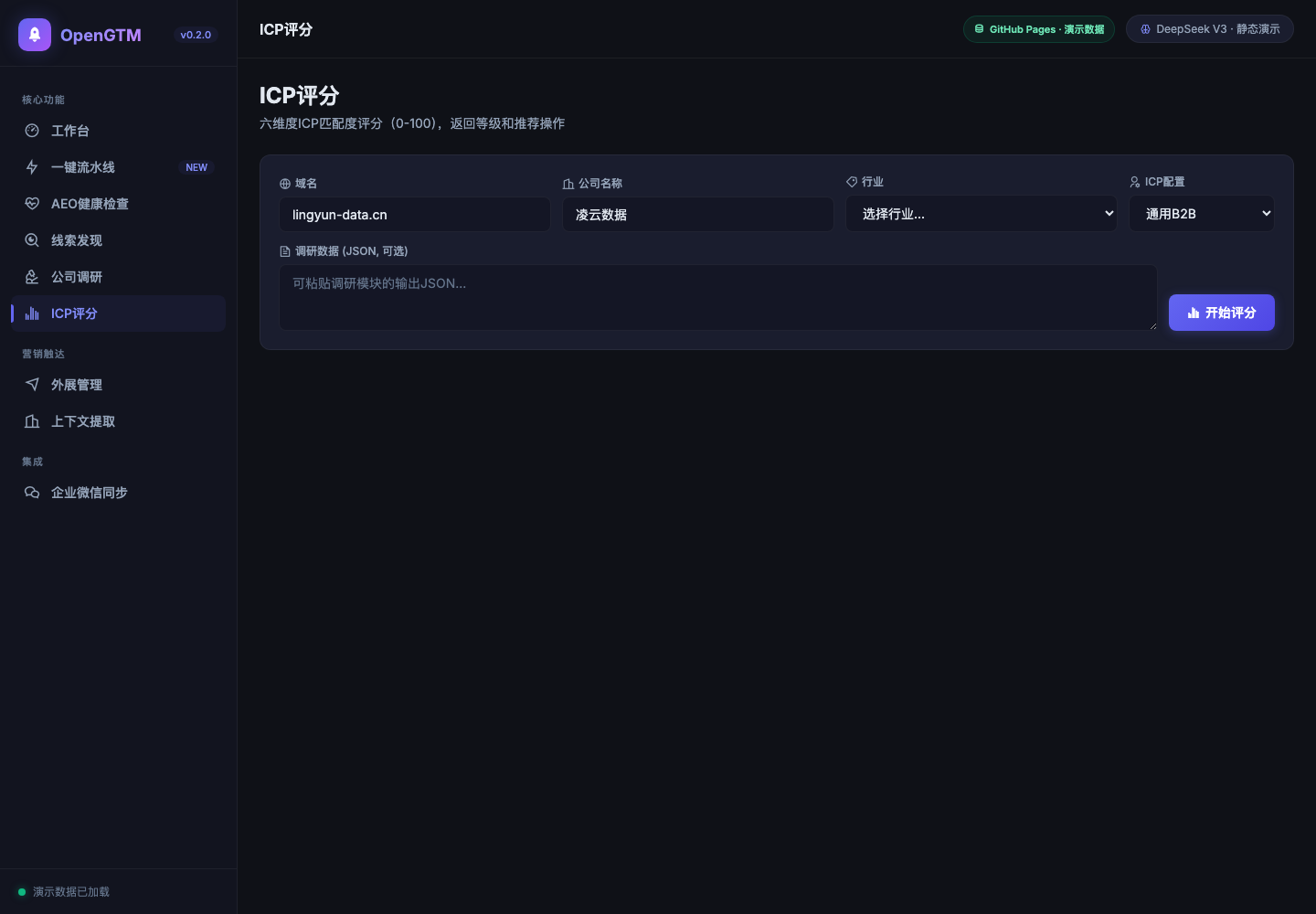The width and height of the screenshot is (1316, 914).
Task: Click the GitHub Pages 演示数据 badge
Action: [1039, 29]
